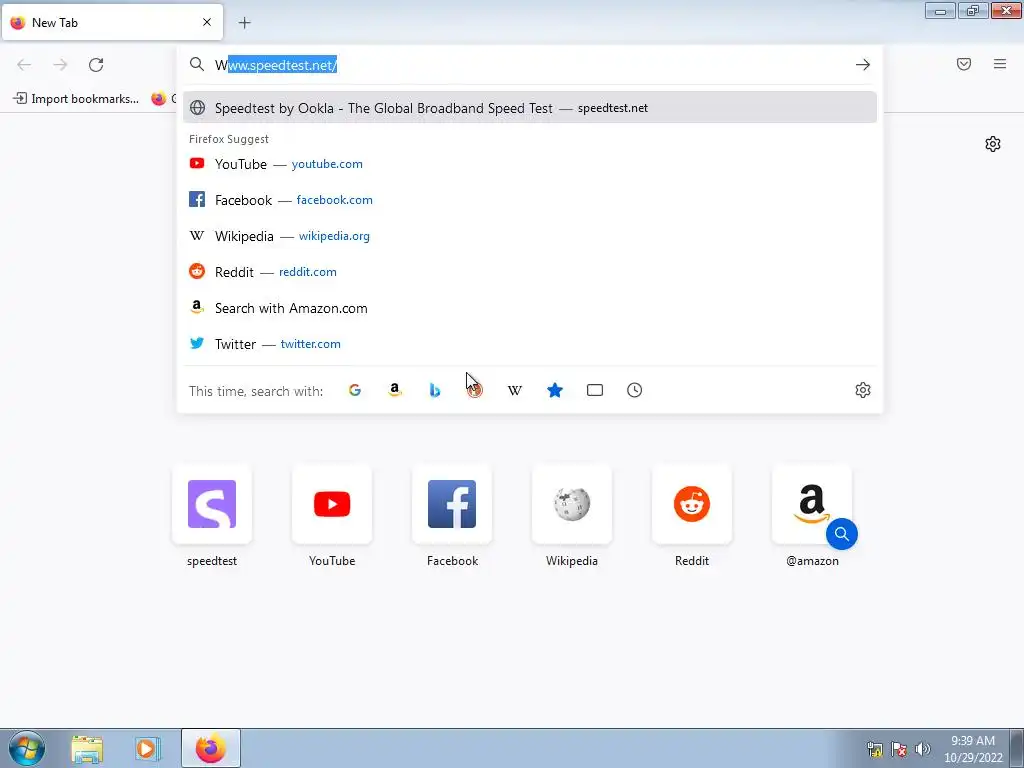Select the Wikipedia suggestion row

pyautogui.click(x=530, y=236)
